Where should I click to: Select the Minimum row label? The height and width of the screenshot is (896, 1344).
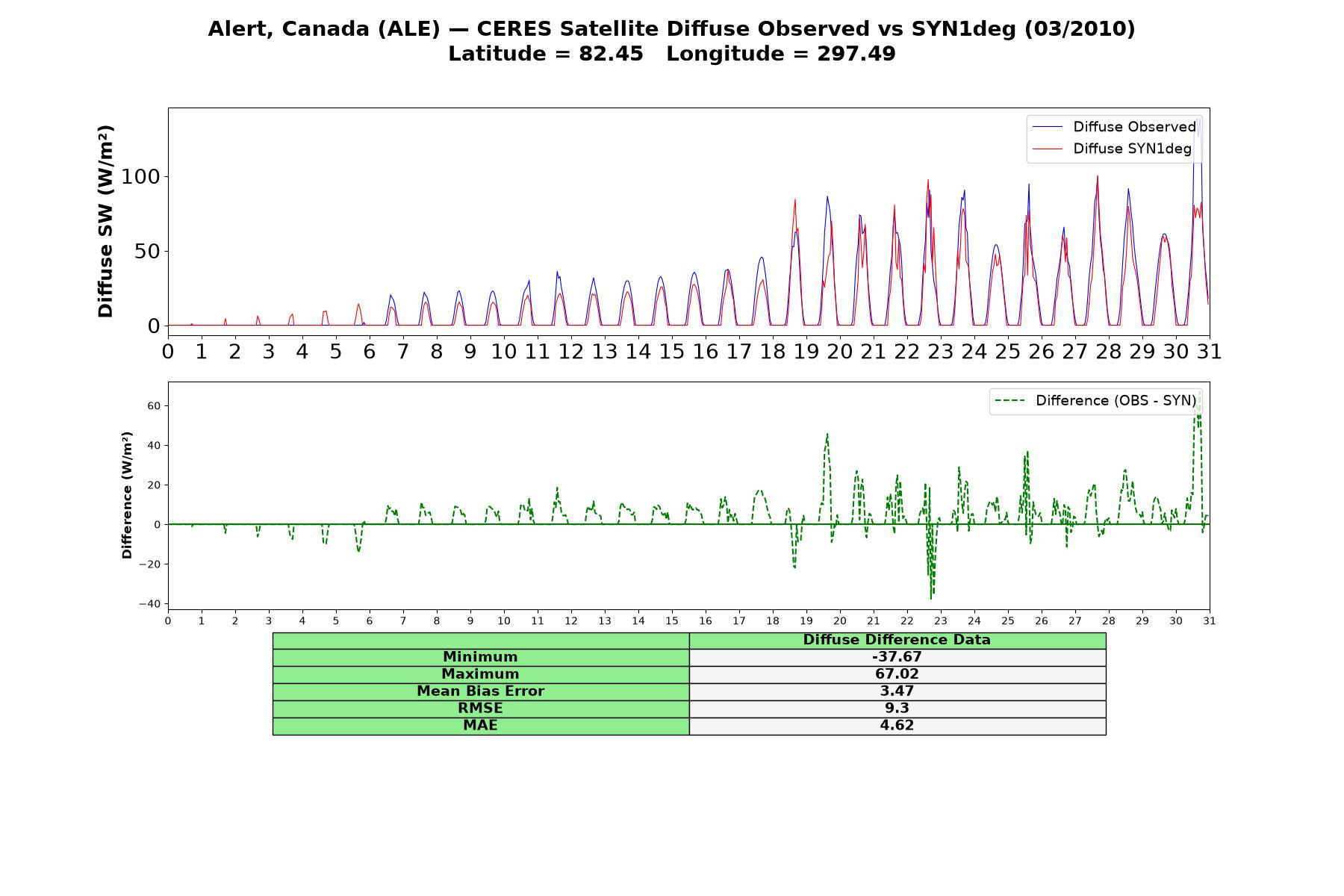pos(480,657)
